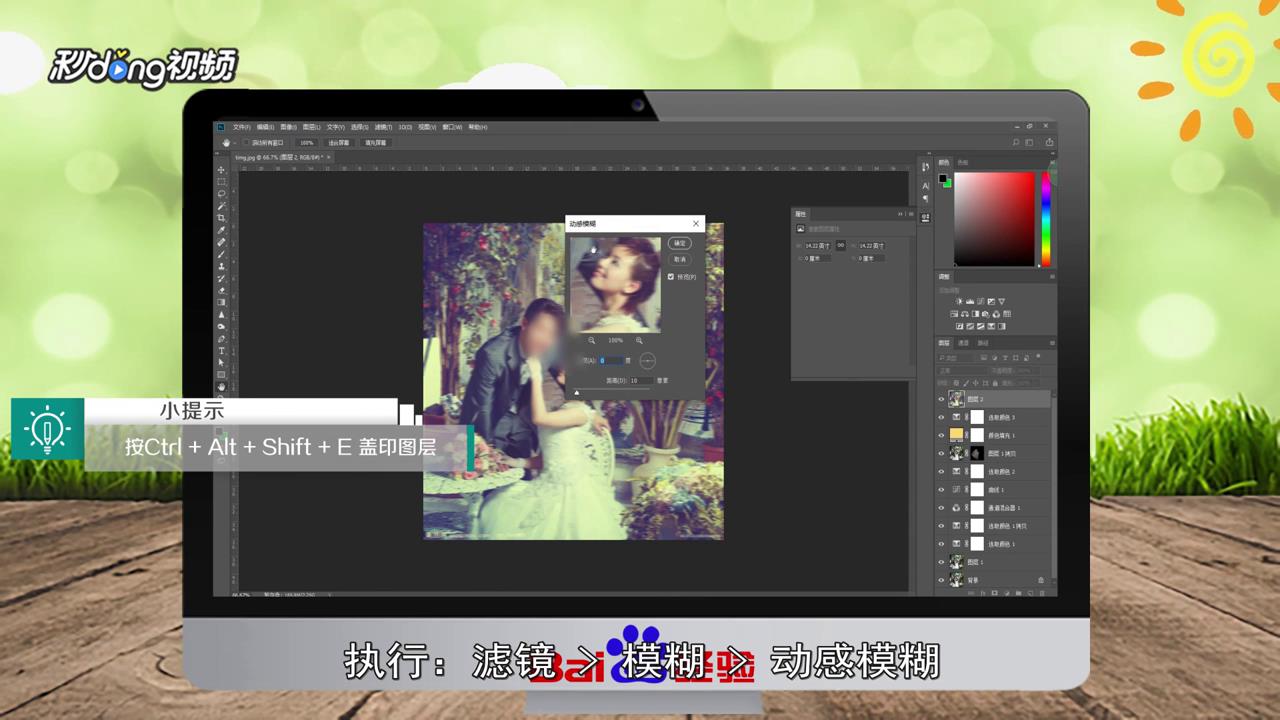Open the Color panel menu
Screen dimensions: 1280x720
tap(1052, 162)
